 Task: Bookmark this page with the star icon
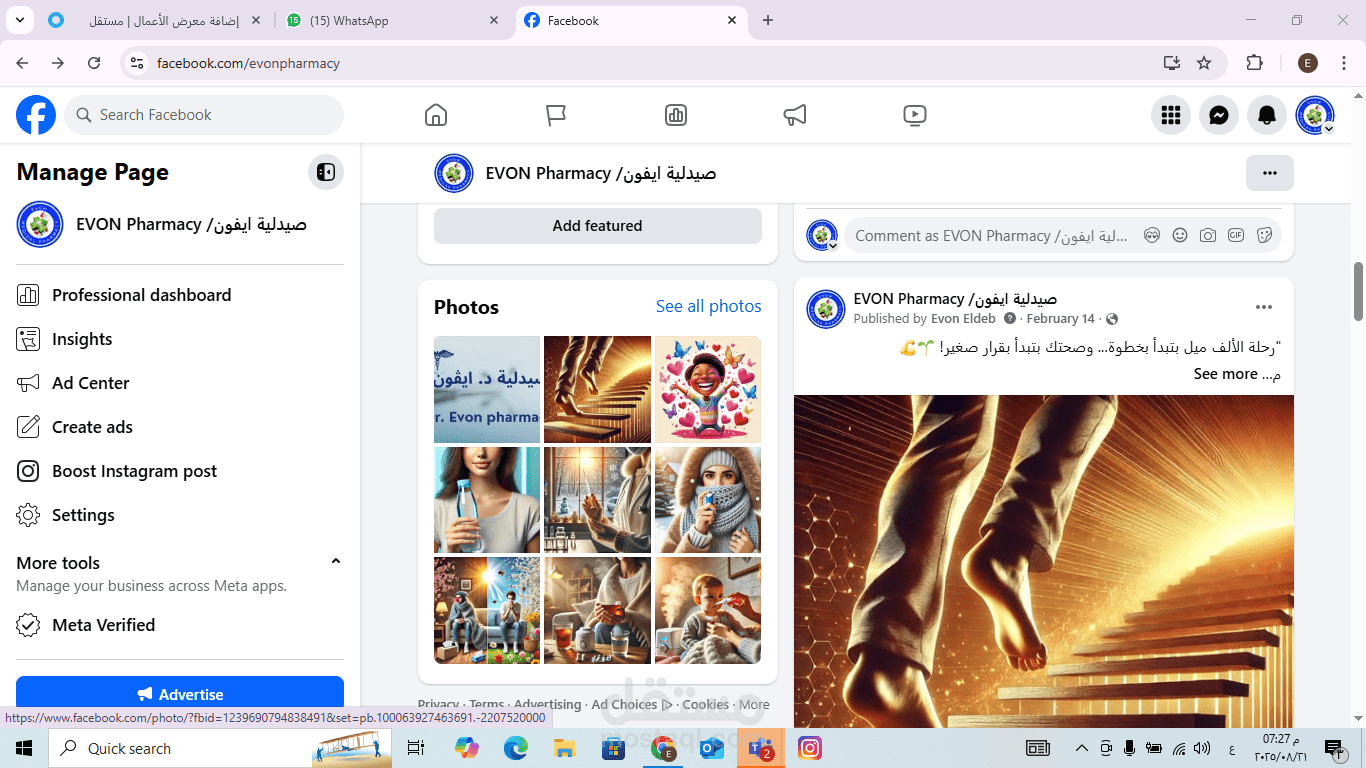(x=1204, y=63)
